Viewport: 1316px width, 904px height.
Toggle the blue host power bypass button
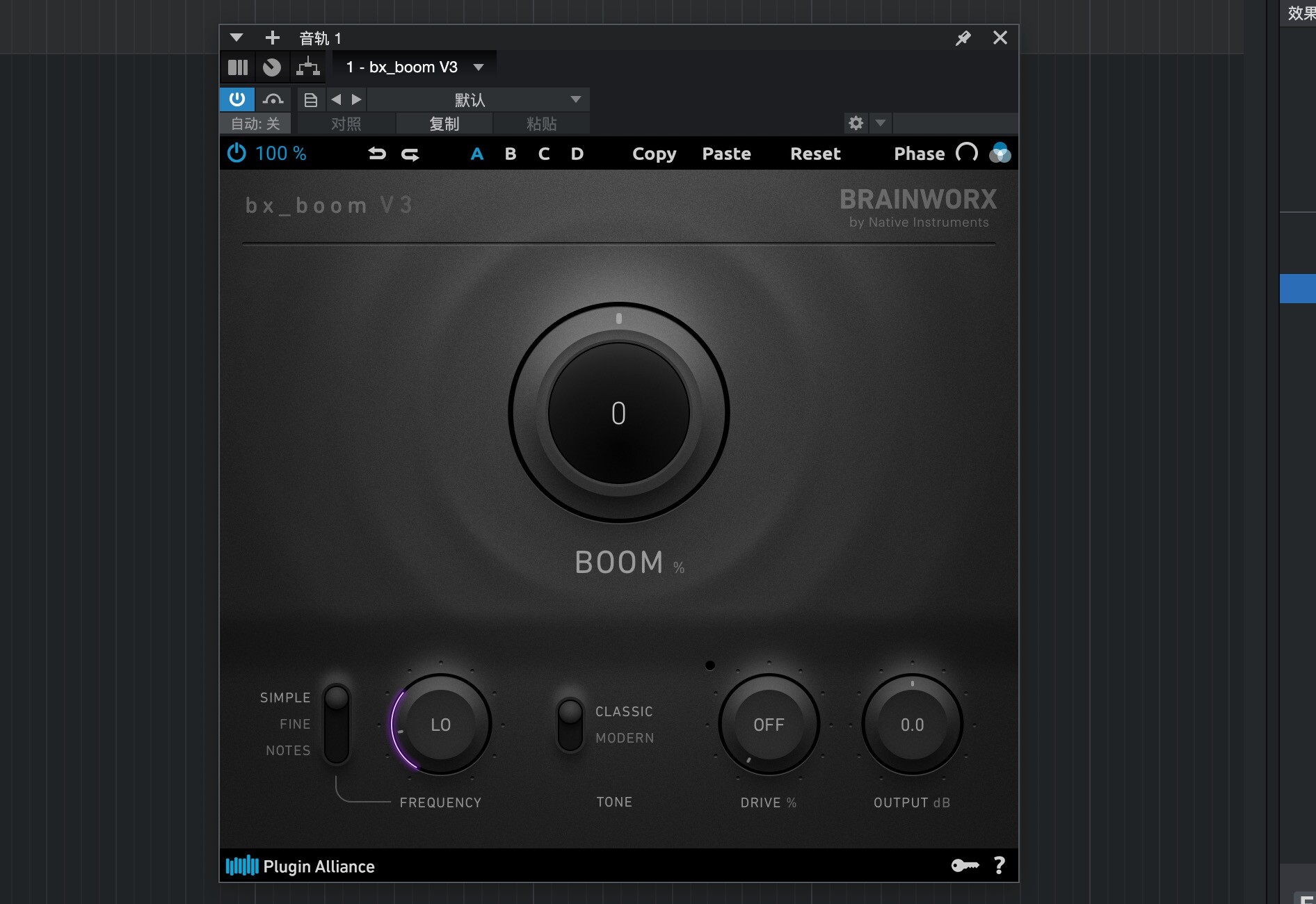pos(237,99)
